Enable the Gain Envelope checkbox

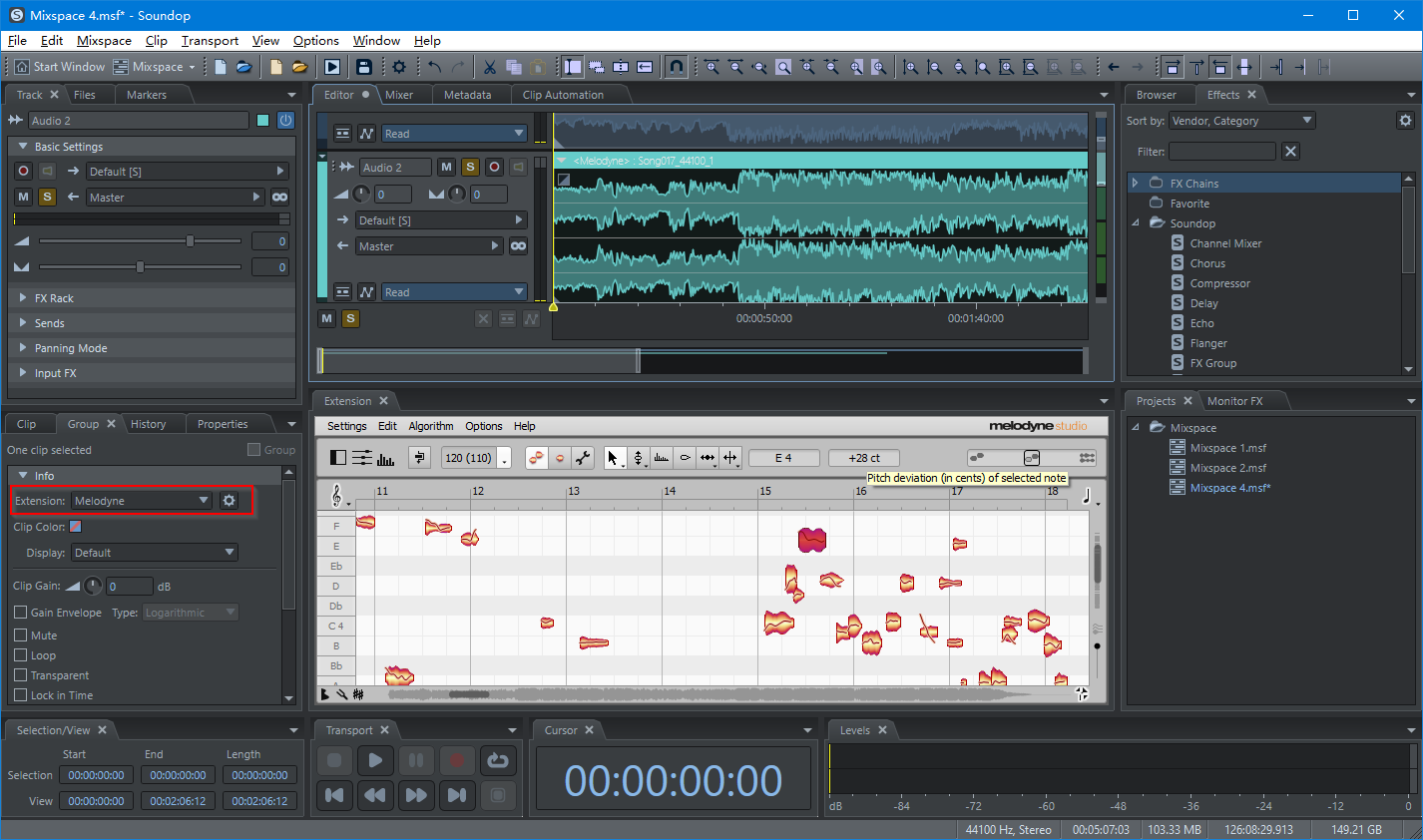coord(21,613)
